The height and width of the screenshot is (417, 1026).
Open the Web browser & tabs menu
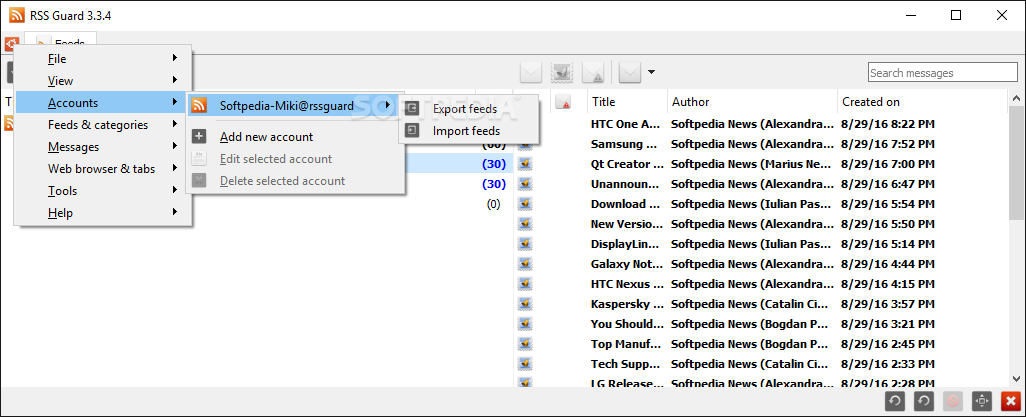[x=103, y=168]
